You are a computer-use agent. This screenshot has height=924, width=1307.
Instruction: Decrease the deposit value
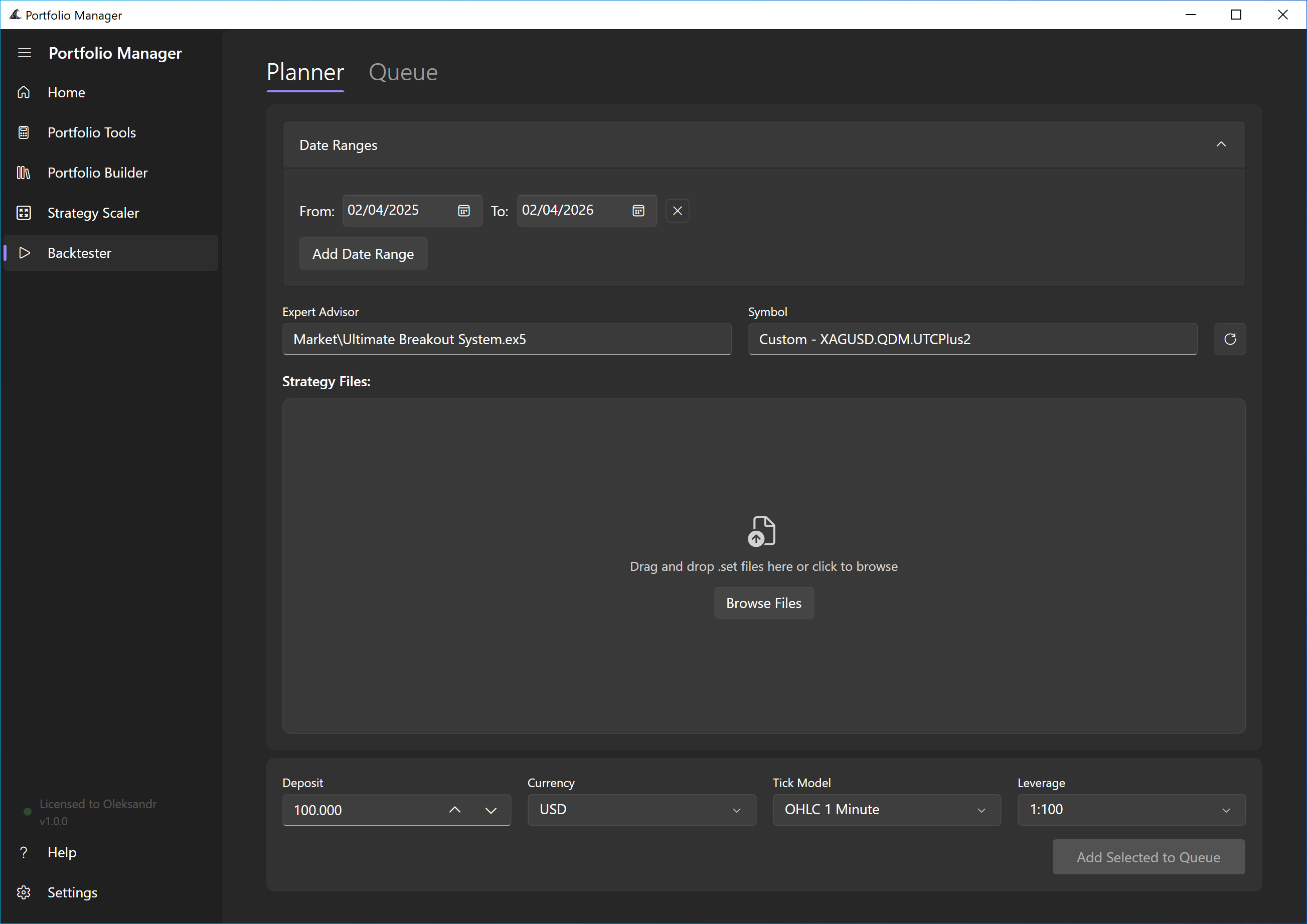pyautogui.click(x=492, y=810)
